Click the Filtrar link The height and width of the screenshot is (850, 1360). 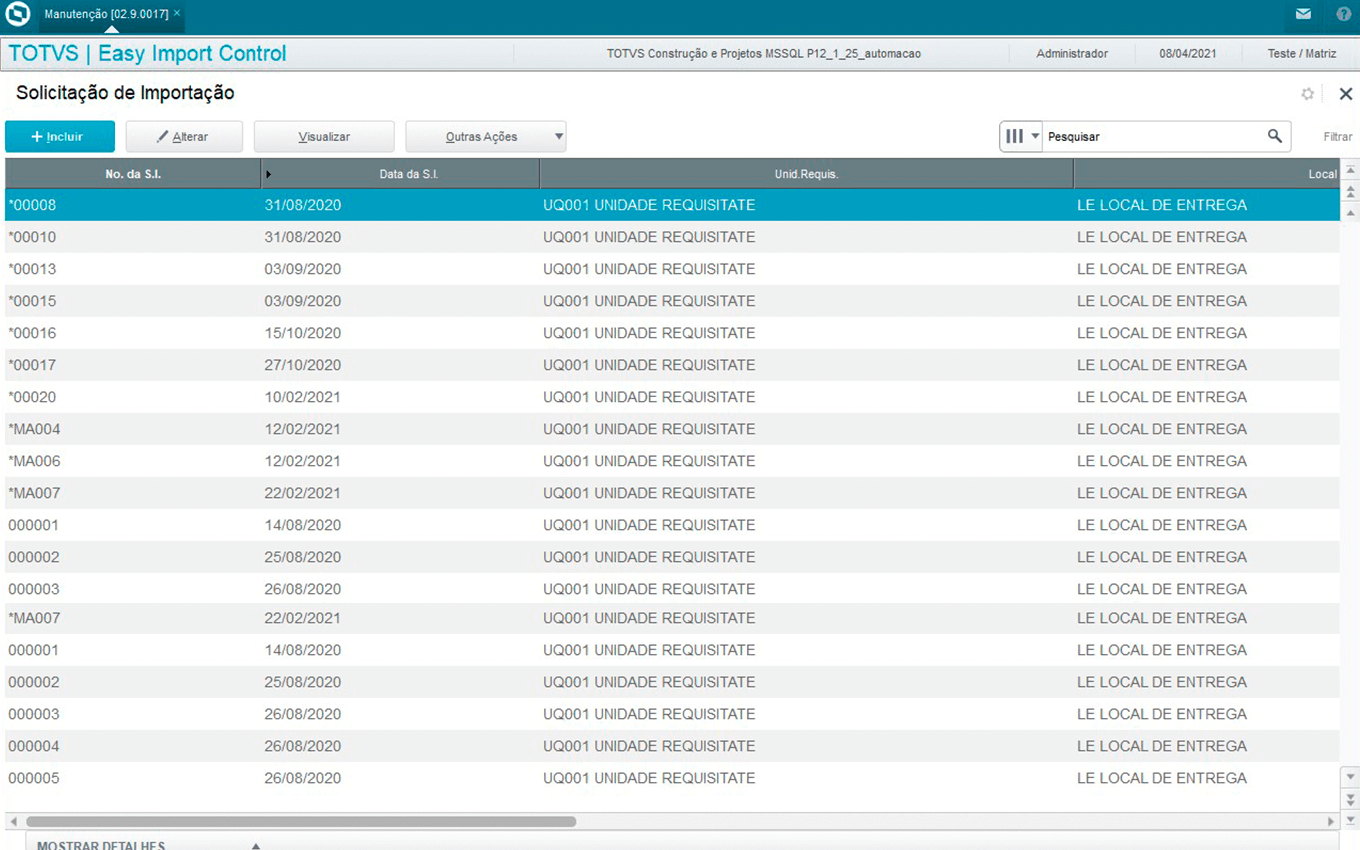click(1337, 137)
